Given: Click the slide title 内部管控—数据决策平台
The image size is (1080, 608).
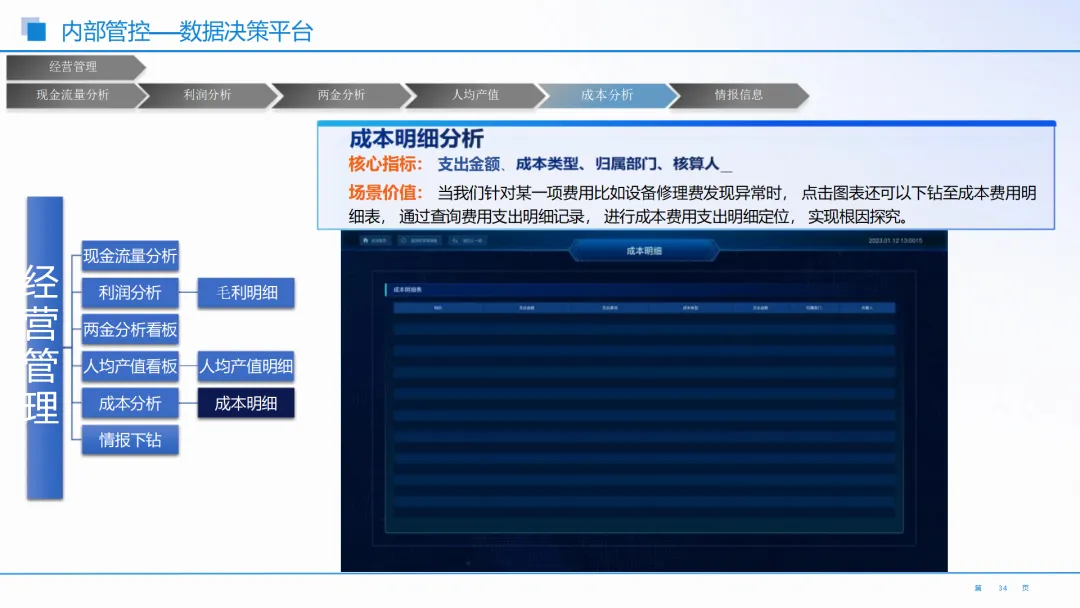Looking at the screenshot, I should coord(187,31).
